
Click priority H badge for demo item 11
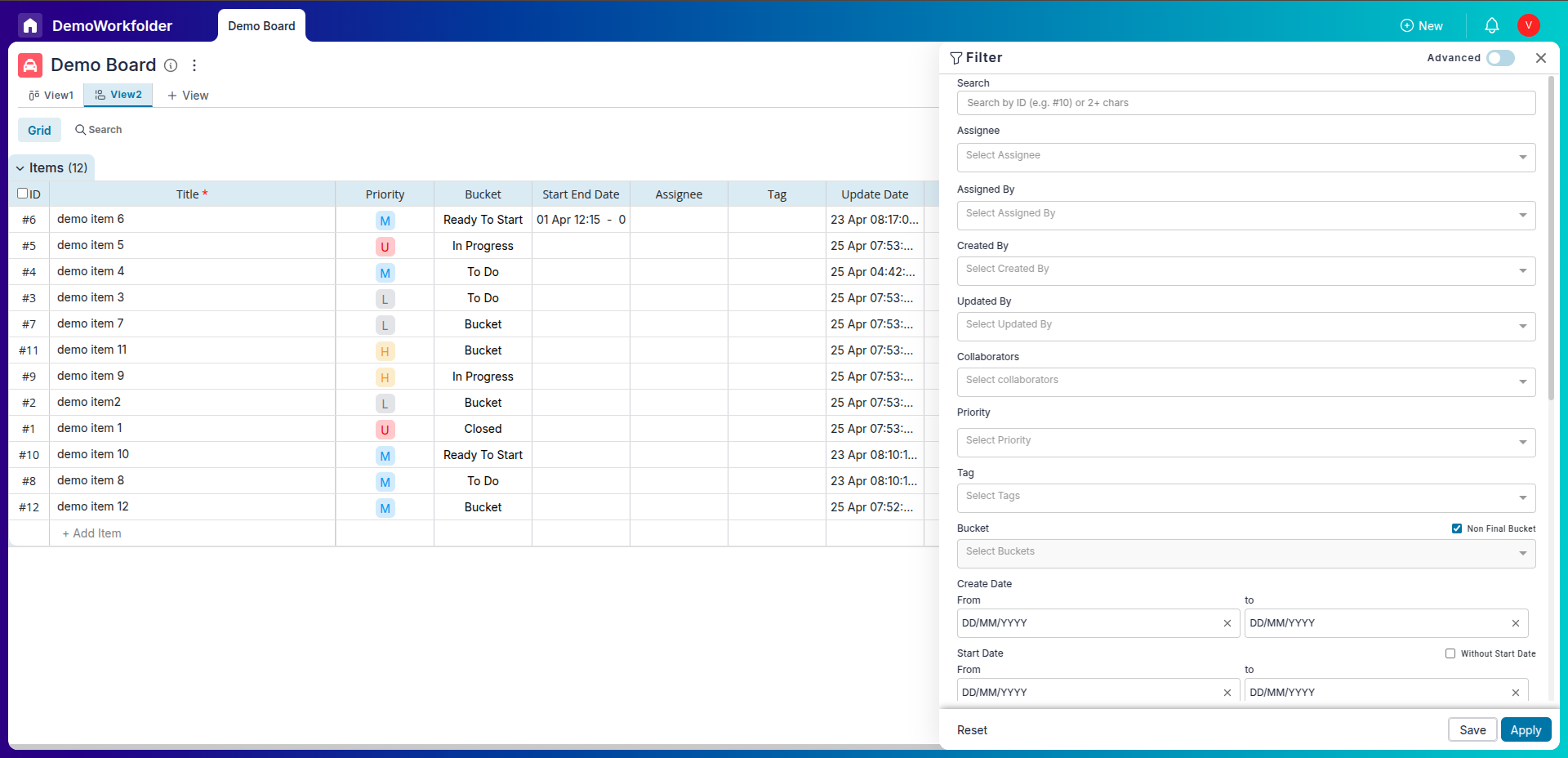(385, 351)
